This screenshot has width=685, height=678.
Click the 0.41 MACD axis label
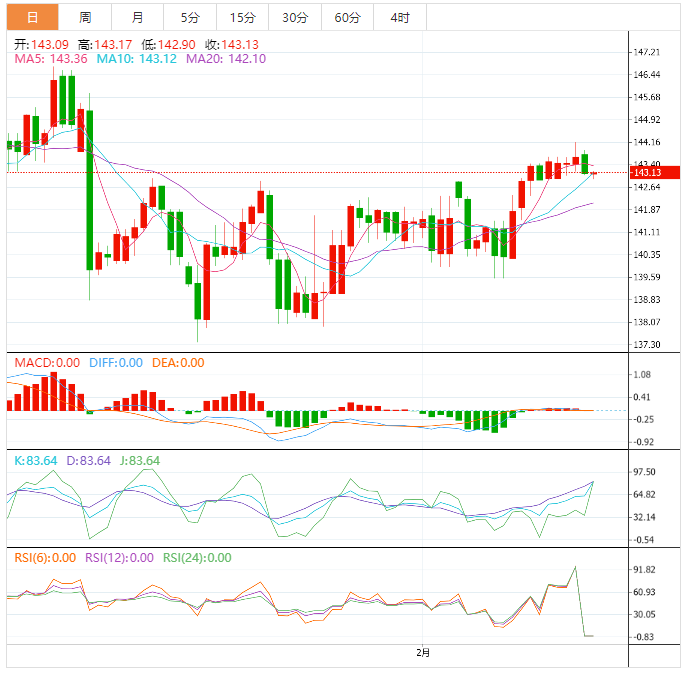pos(642,397)
